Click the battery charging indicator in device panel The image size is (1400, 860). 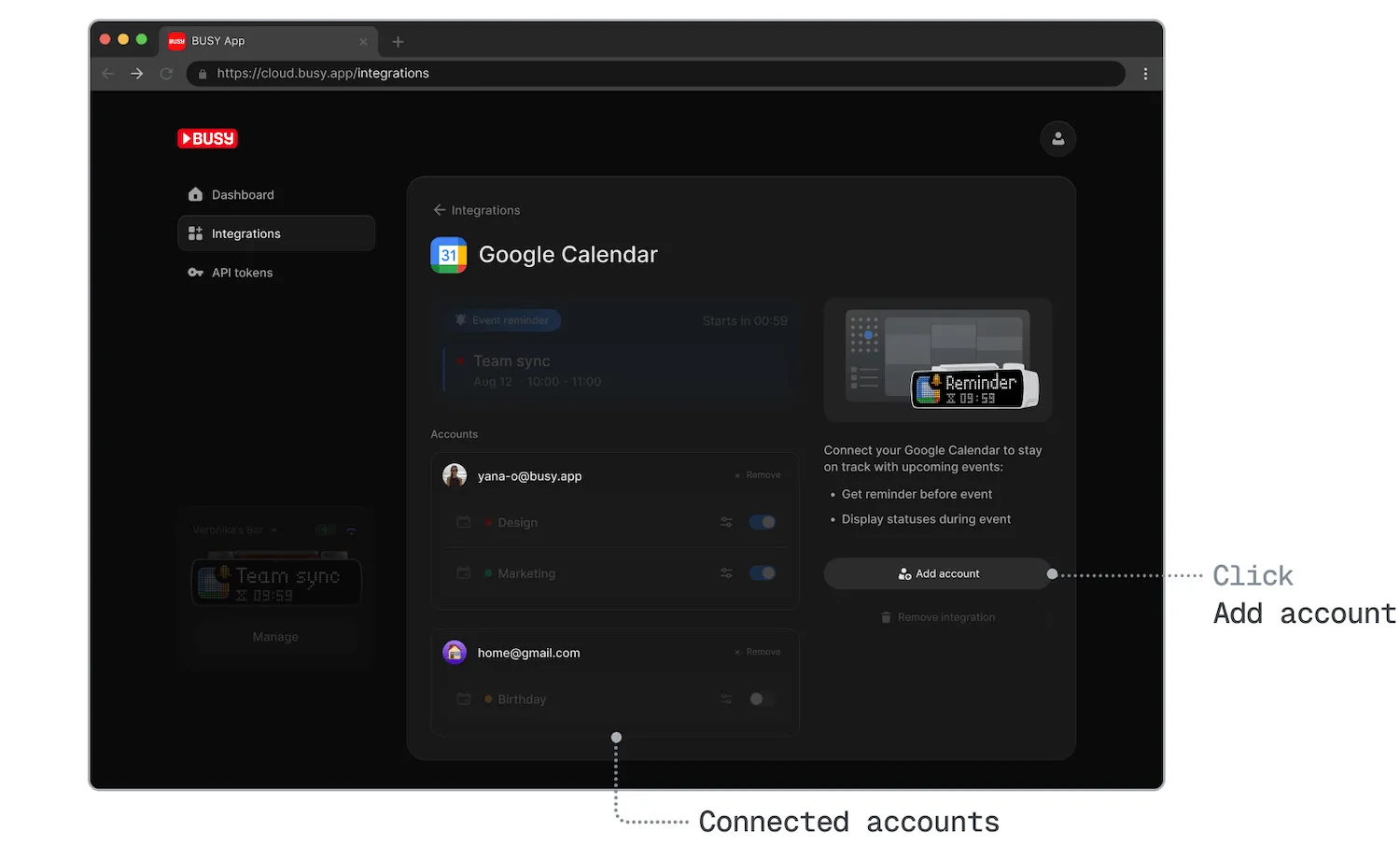[326, 530]
